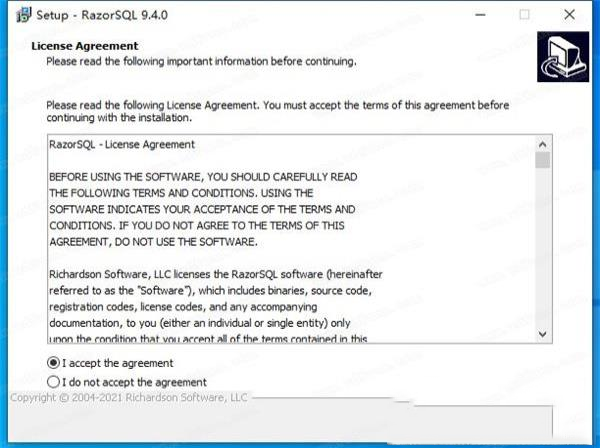Click the license agreement scrollbar thumb
The height and width of the screenshot is (448, 600).
[543, 160]
